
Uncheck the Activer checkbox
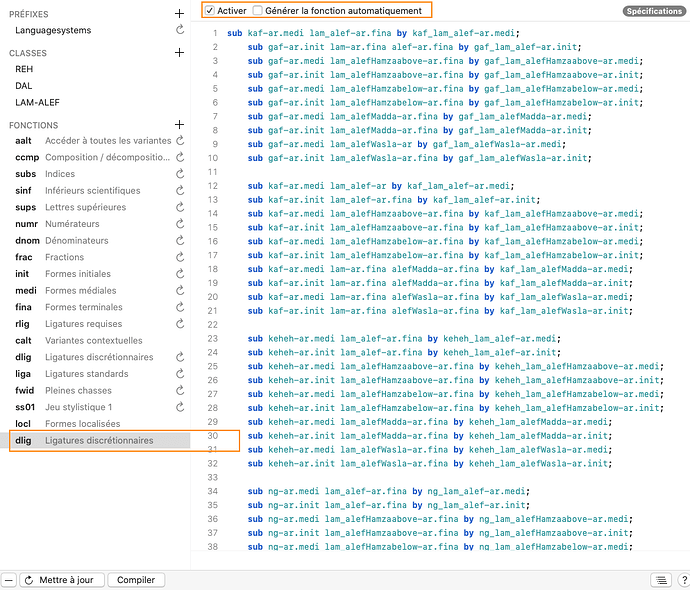[x=210, y=10]
